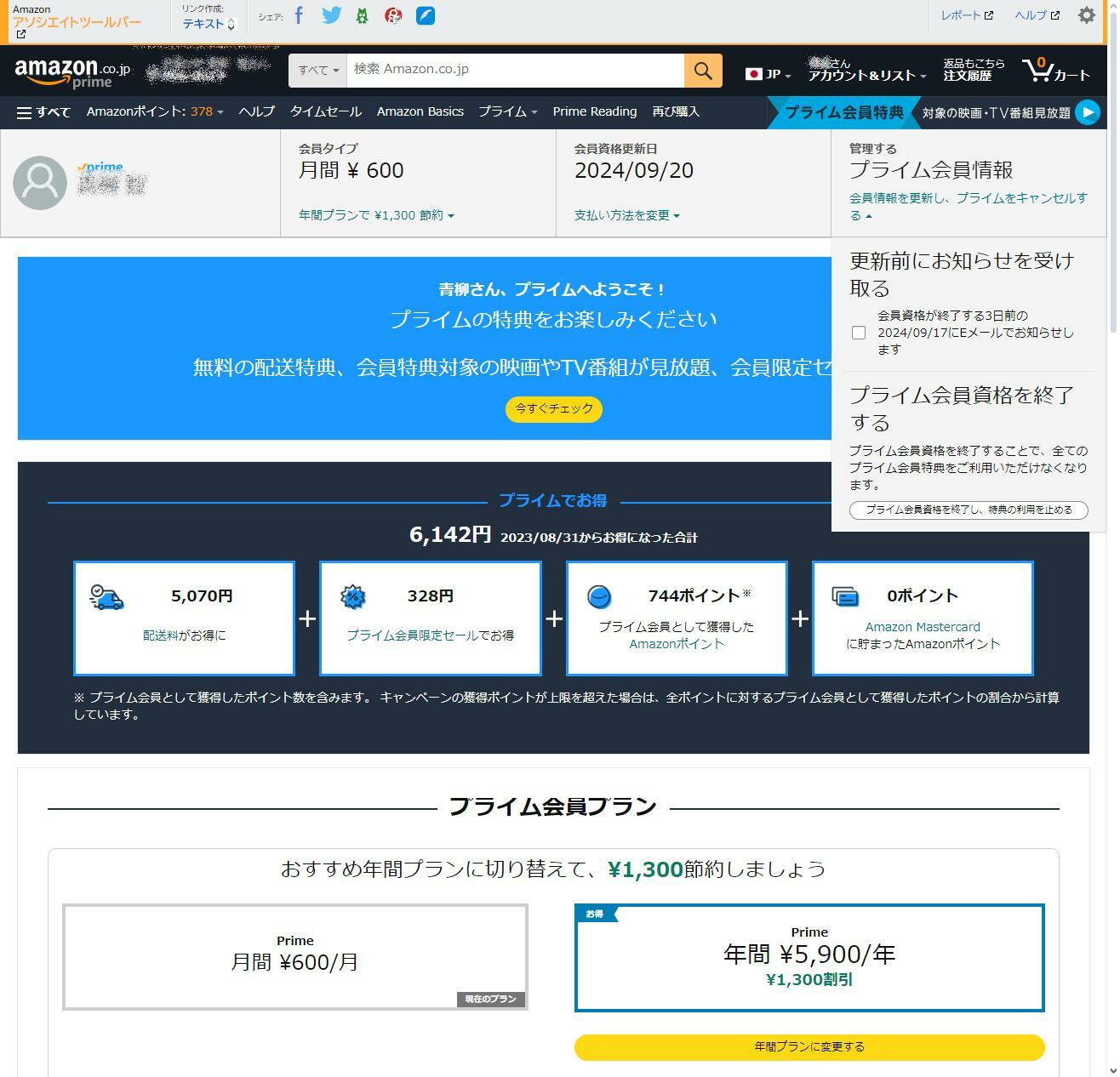
Task: Click the 今すぐチェック button
Action: [554, 409]
